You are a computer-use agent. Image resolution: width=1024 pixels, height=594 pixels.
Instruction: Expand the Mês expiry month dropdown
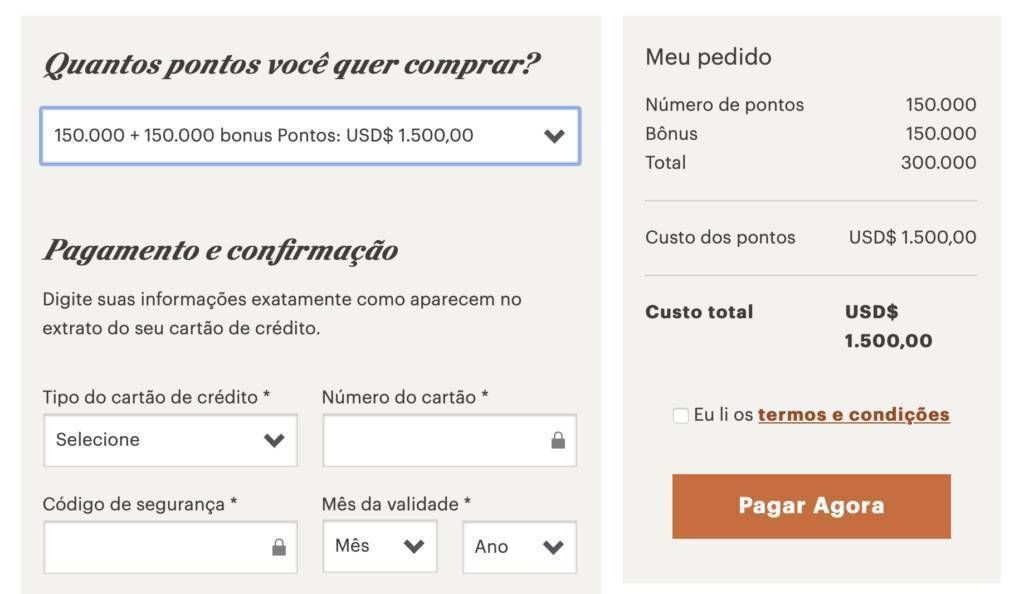click(x=380, y=546)
